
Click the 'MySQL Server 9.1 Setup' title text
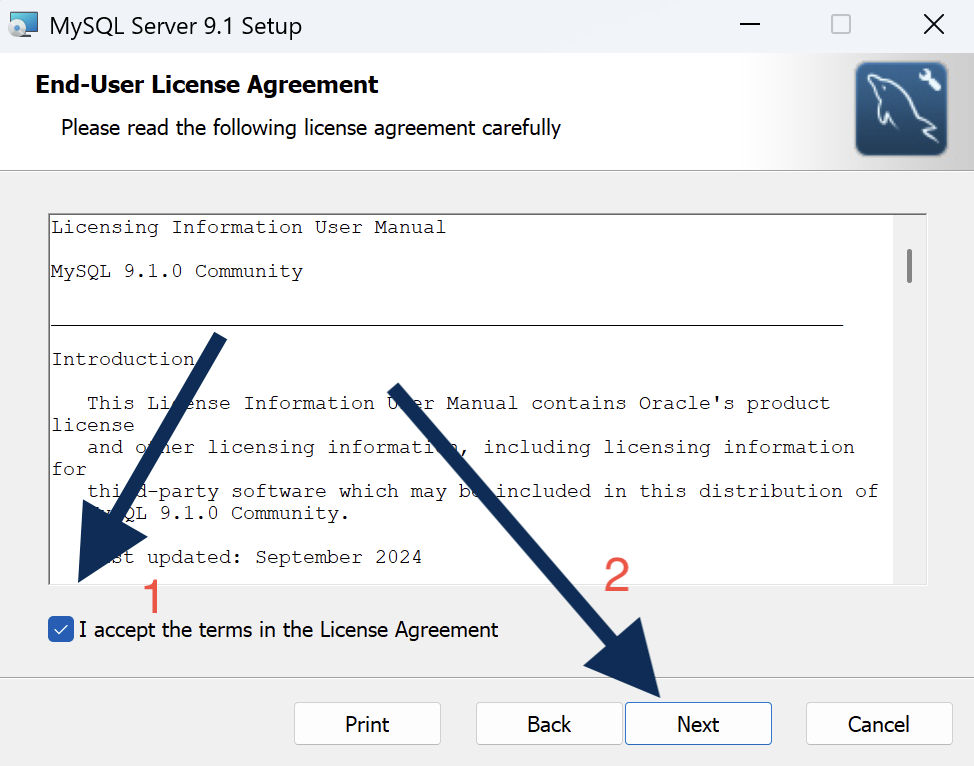(175, 26)
